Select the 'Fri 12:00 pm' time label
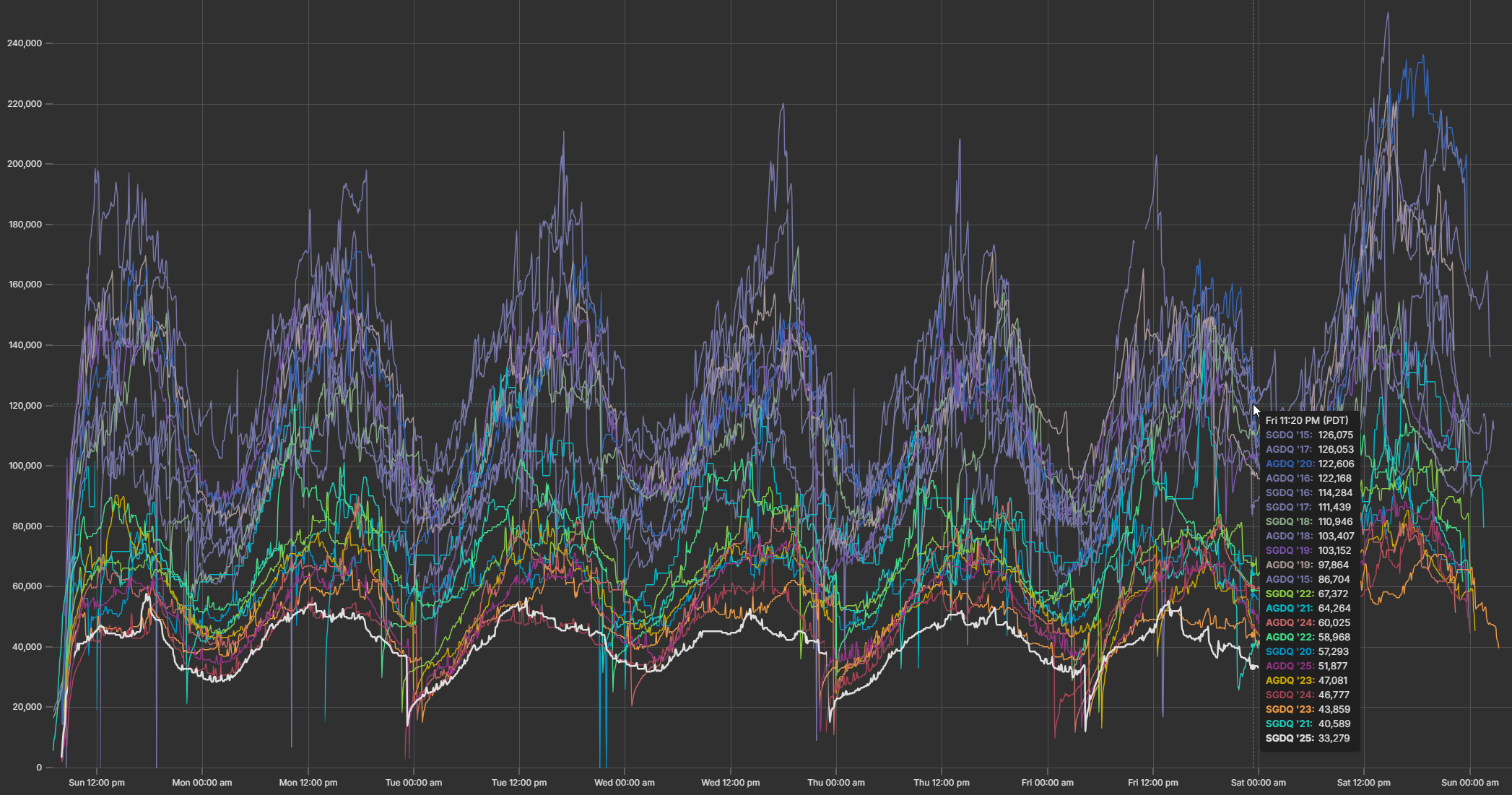This screenshot has height=795, width=1512. coord(1153,783)
